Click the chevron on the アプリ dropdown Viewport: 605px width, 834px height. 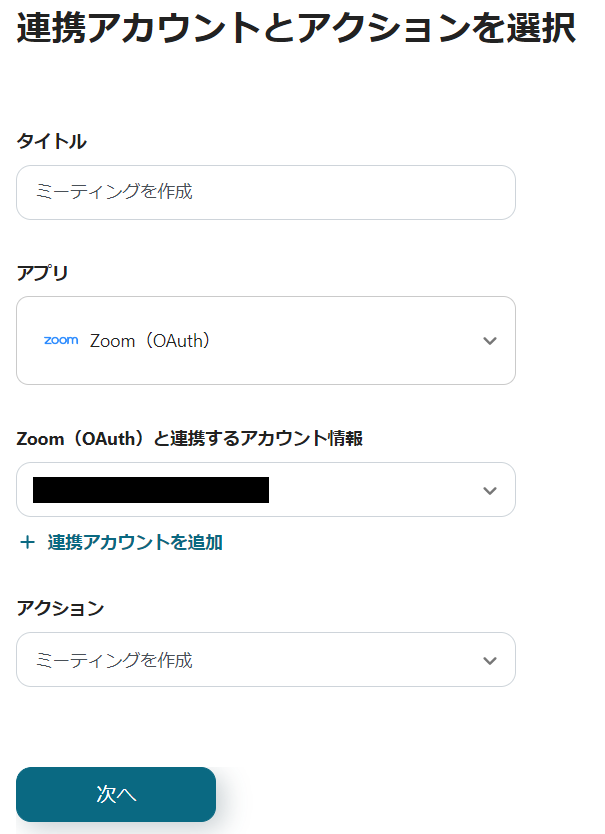click(x=490, y=340)
